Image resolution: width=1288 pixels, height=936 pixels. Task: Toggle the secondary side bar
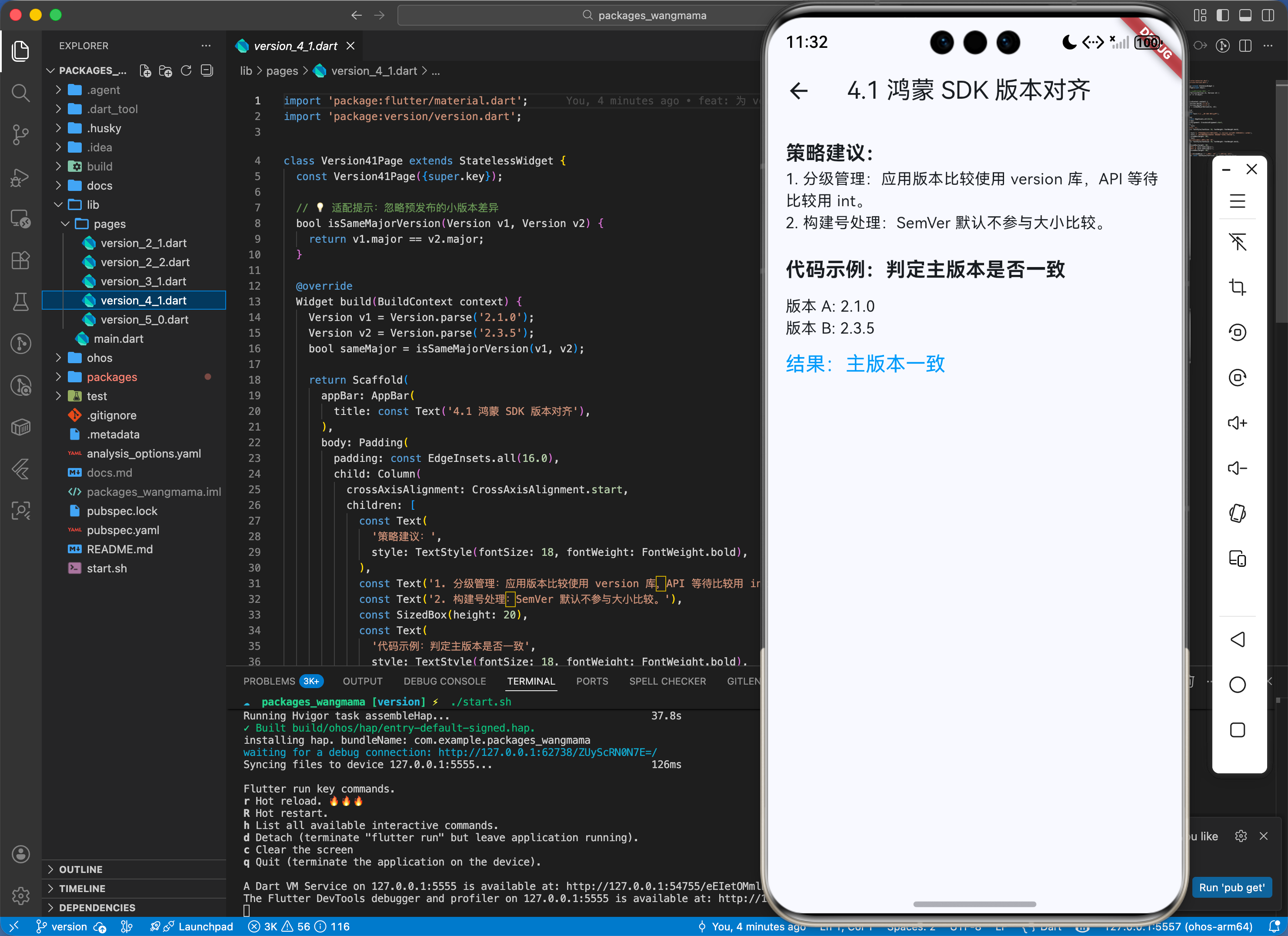1268,15
